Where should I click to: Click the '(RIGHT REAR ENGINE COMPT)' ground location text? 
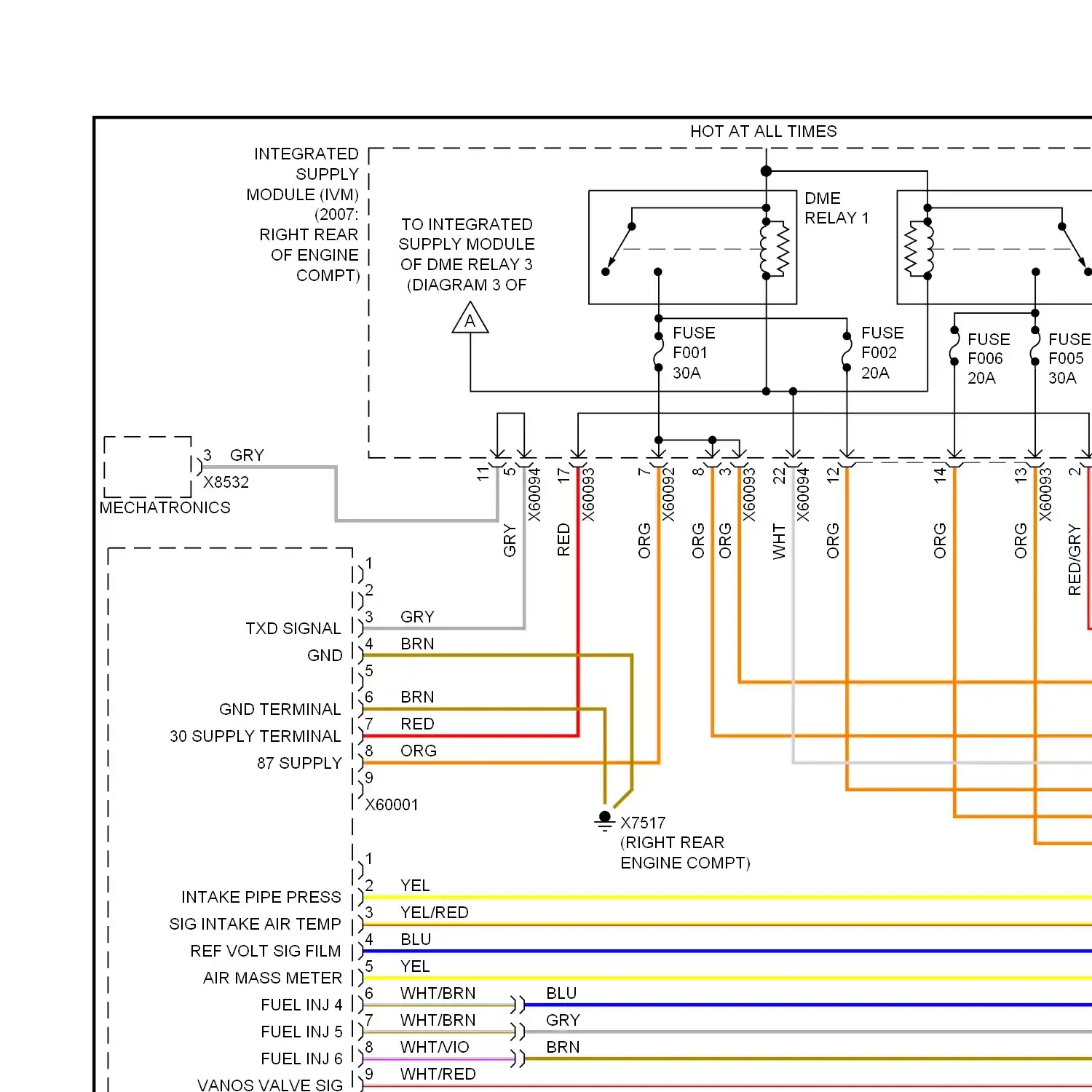pos(685,852)
